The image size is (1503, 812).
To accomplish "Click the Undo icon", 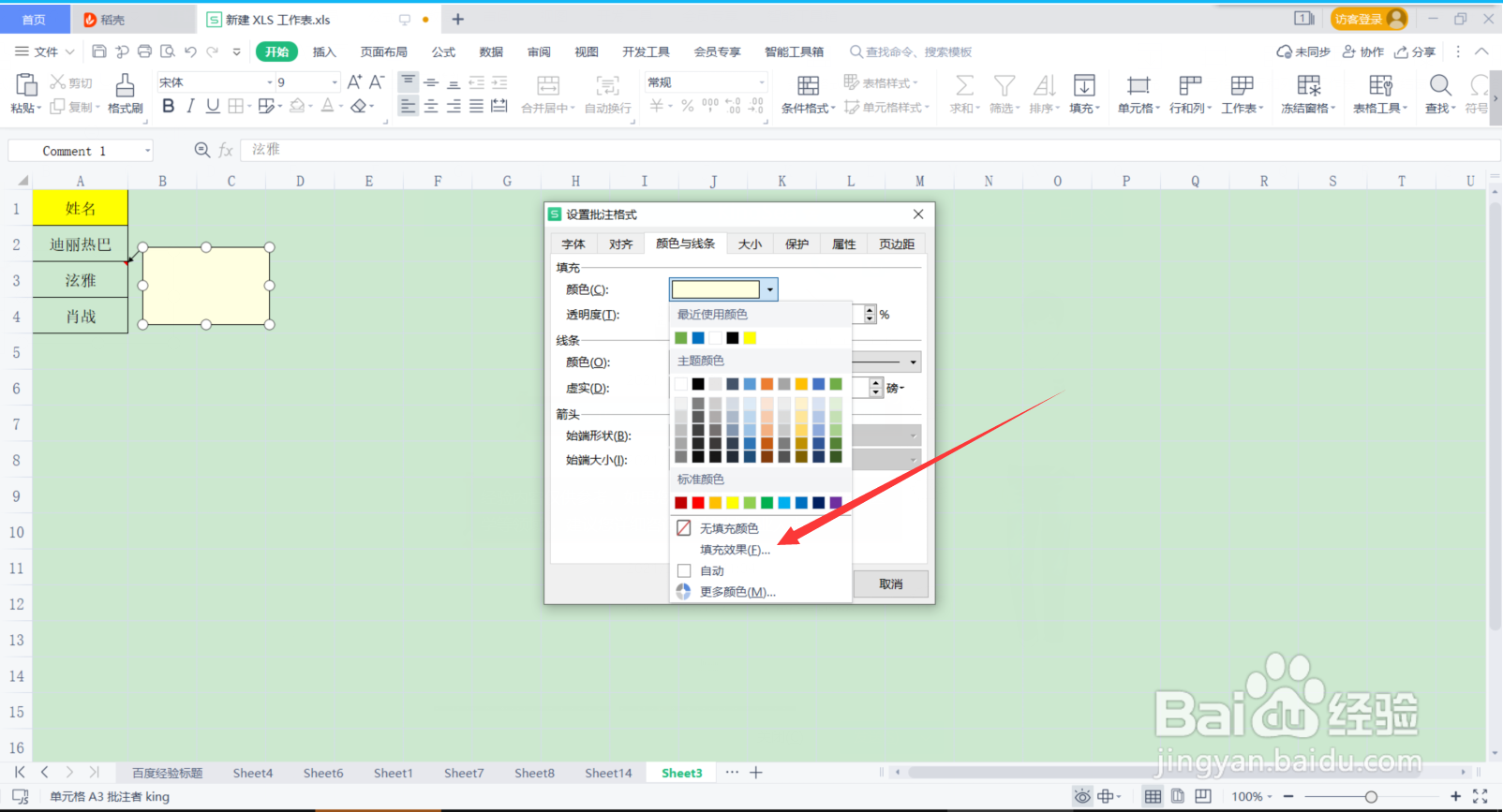I will 190,52.
